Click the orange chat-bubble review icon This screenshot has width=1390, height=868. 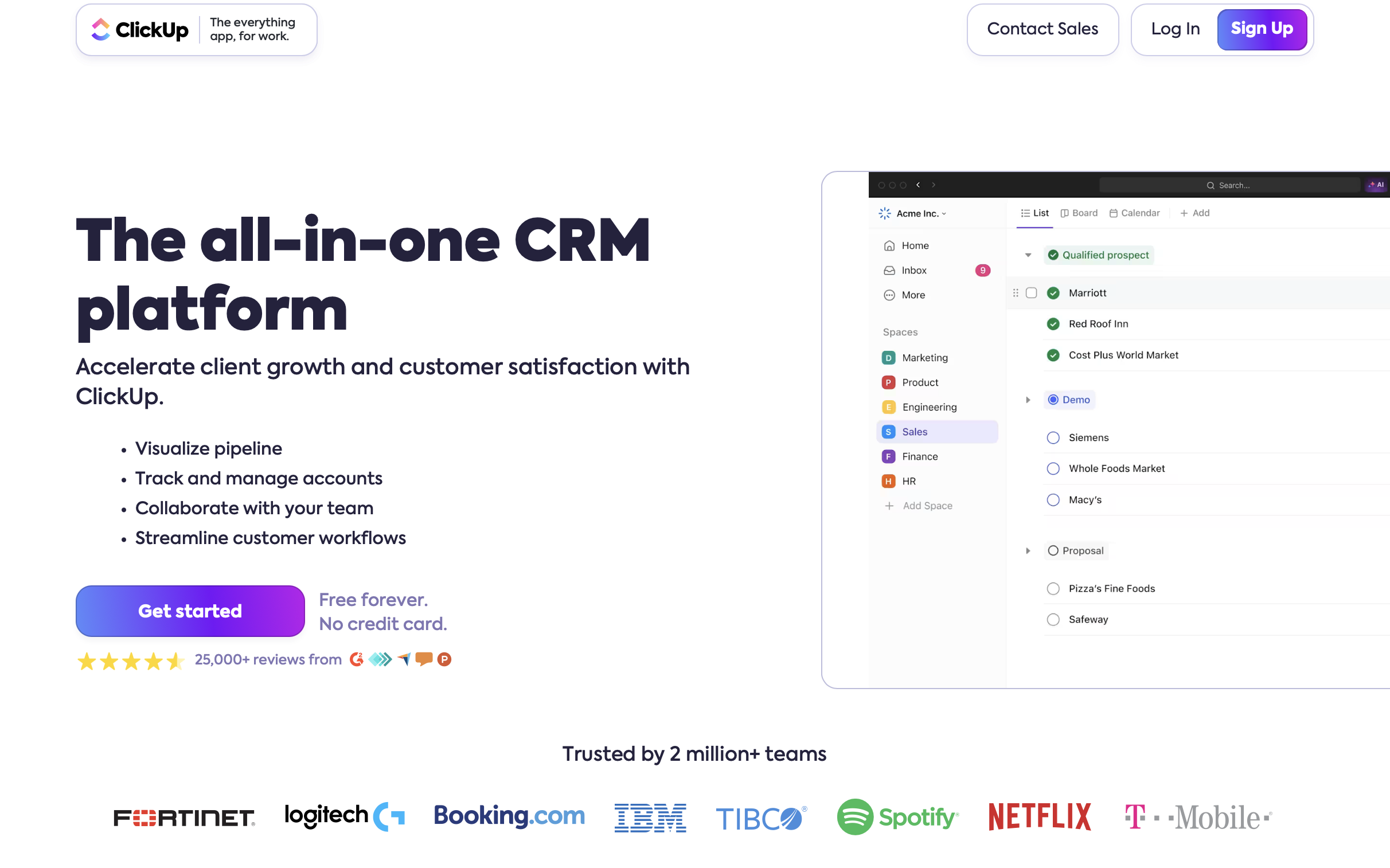pos(424,659)
